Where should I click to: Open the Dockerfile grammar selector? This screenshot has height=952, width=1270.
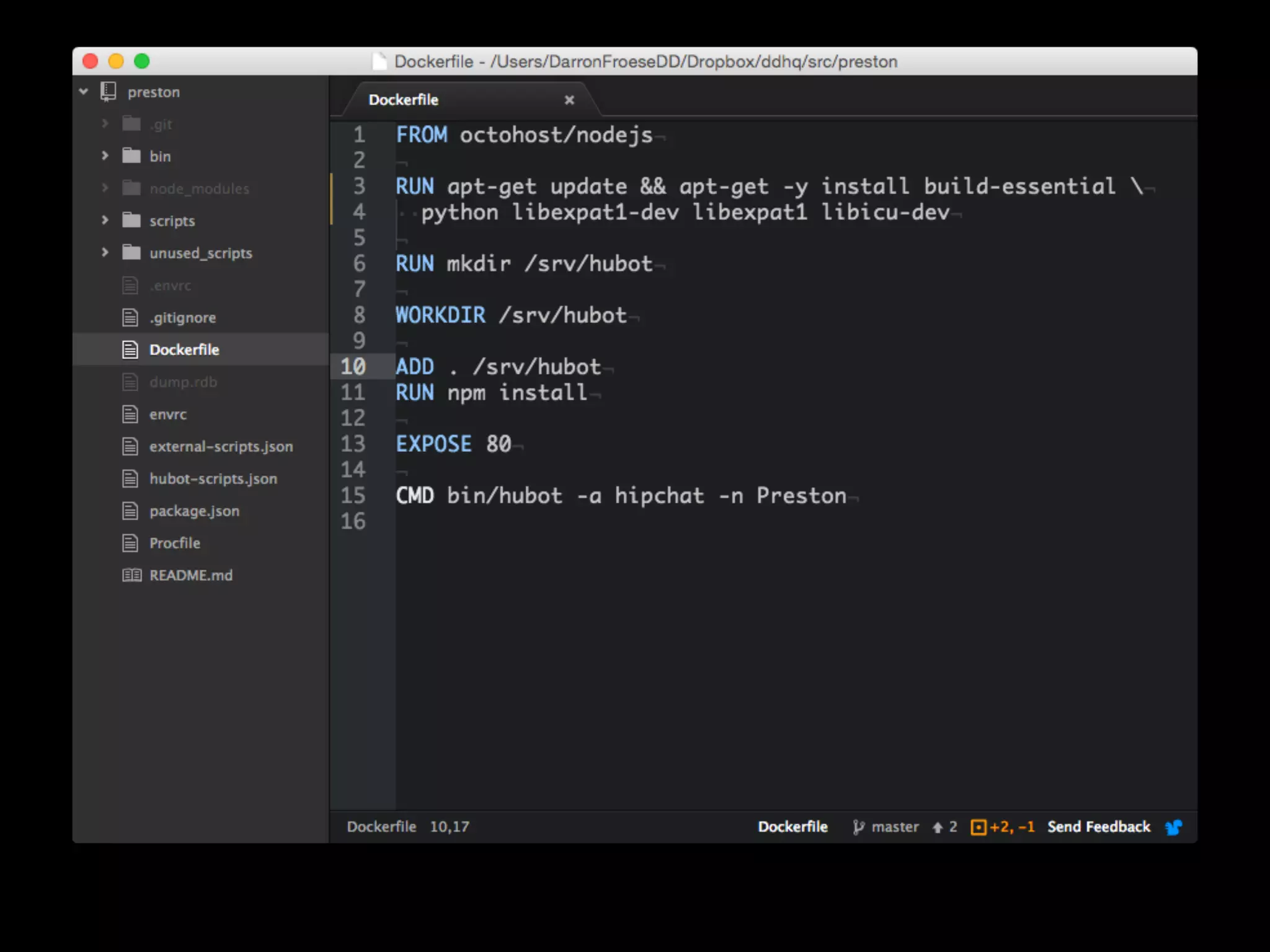click(793, 827)
